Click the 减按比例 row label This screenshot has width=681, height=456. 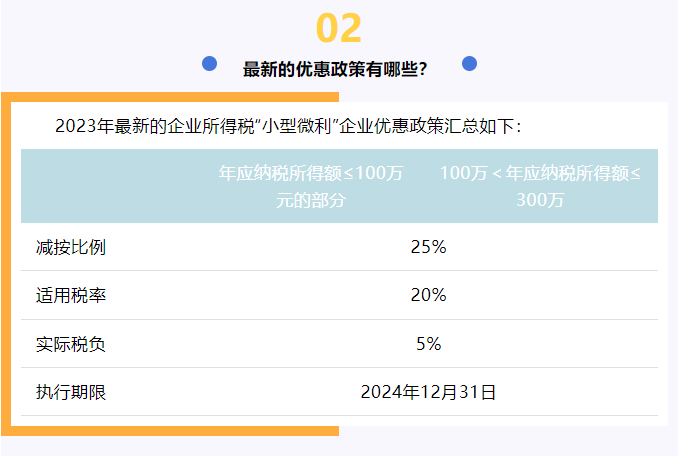pyautogui.click(x=70, y=247)
